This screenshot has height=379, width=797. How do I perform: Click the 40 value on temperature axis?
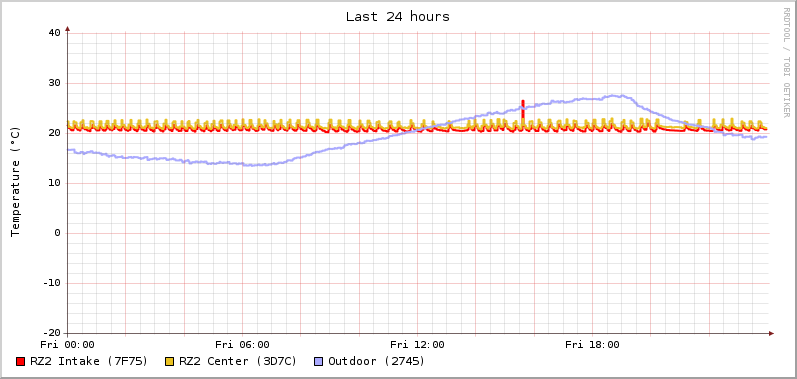coord(54,33)
